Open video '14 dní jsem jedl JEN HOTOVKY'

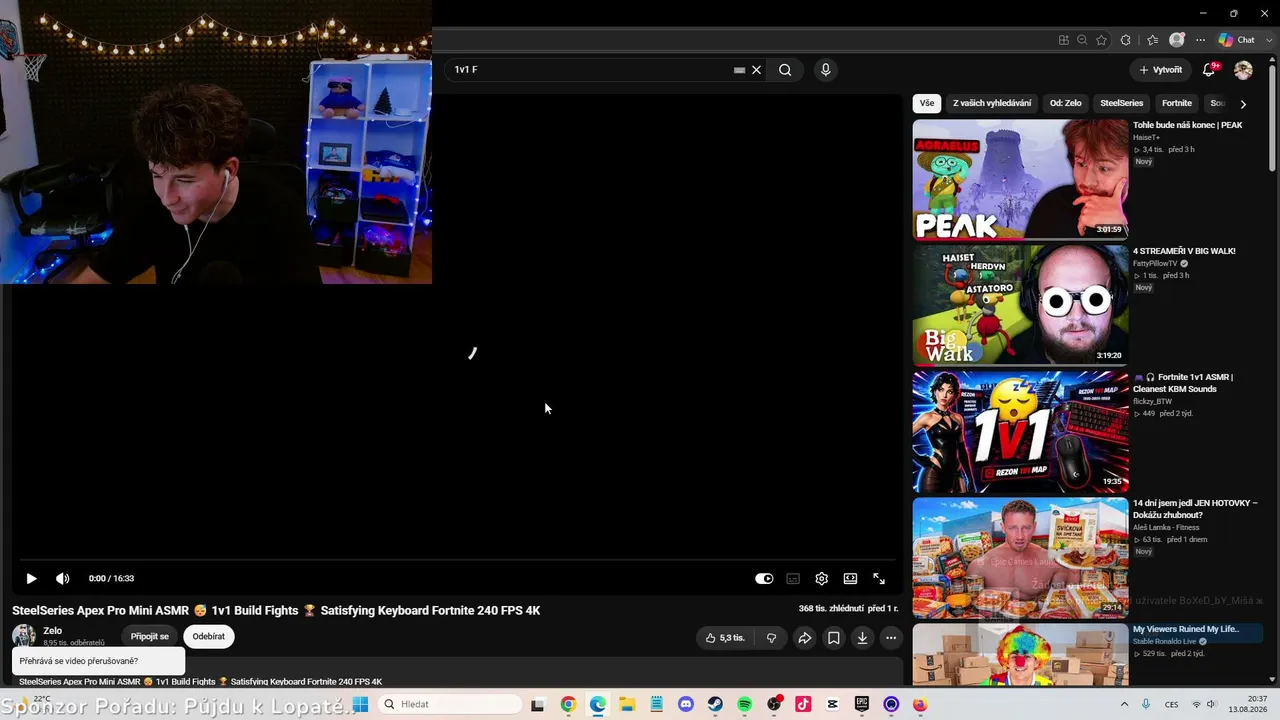coord(1195,509)
